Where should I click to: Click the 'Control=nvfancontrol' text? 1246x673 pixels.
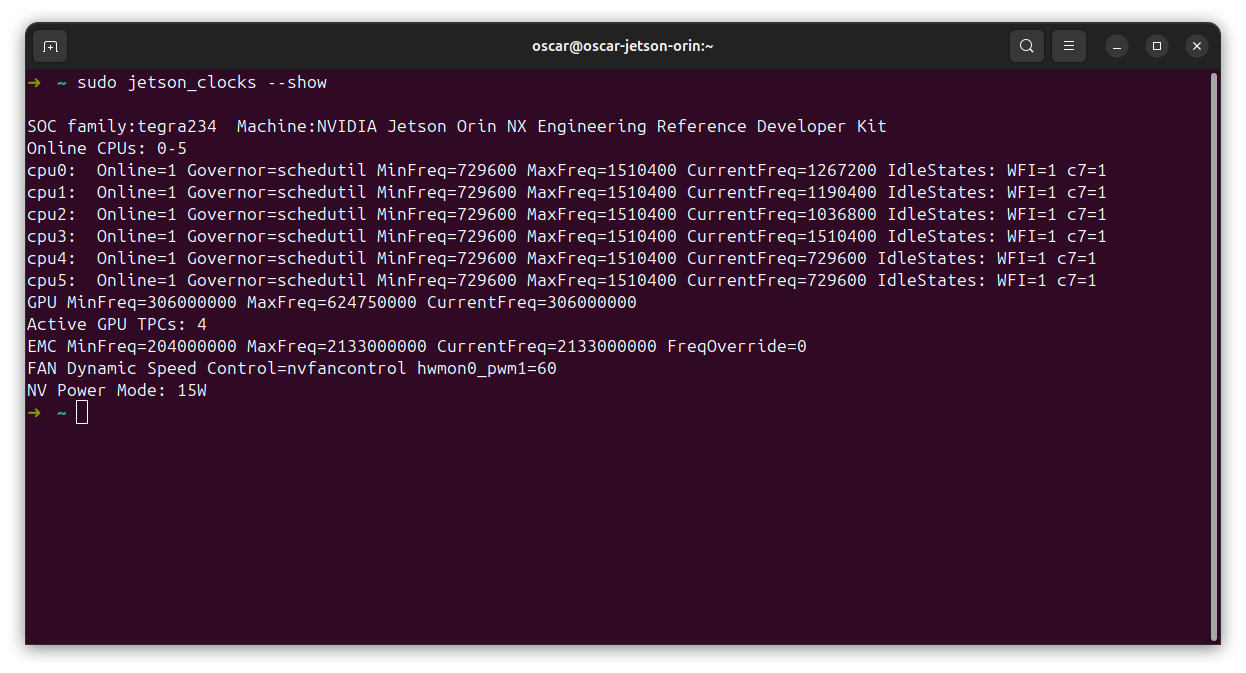(x=307, y=368)
